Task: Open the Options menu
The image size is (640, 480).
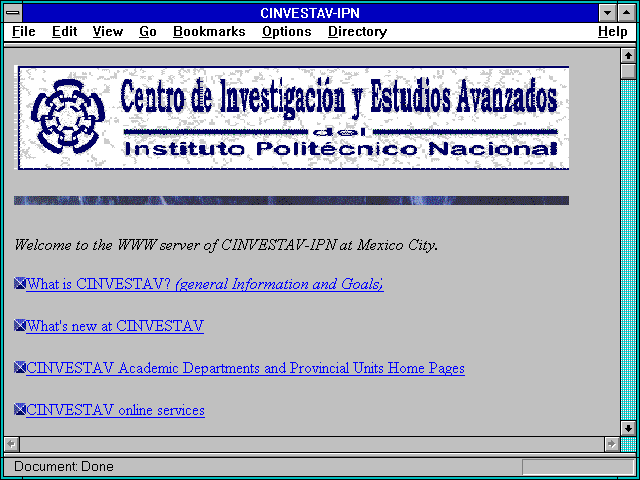Action: point(287,32)
